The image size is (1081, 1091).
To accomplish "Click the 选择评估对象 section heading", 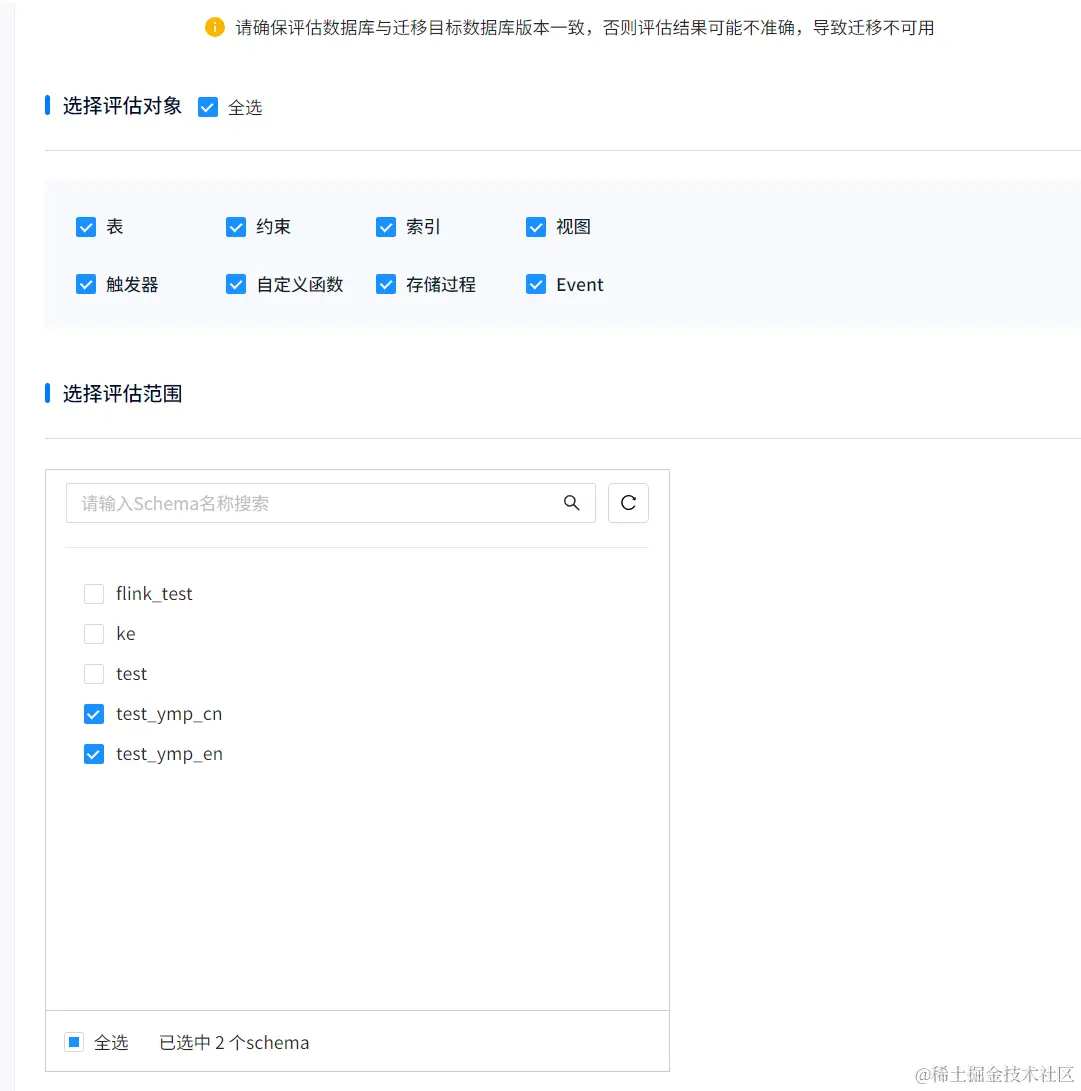I will point(122,106).
